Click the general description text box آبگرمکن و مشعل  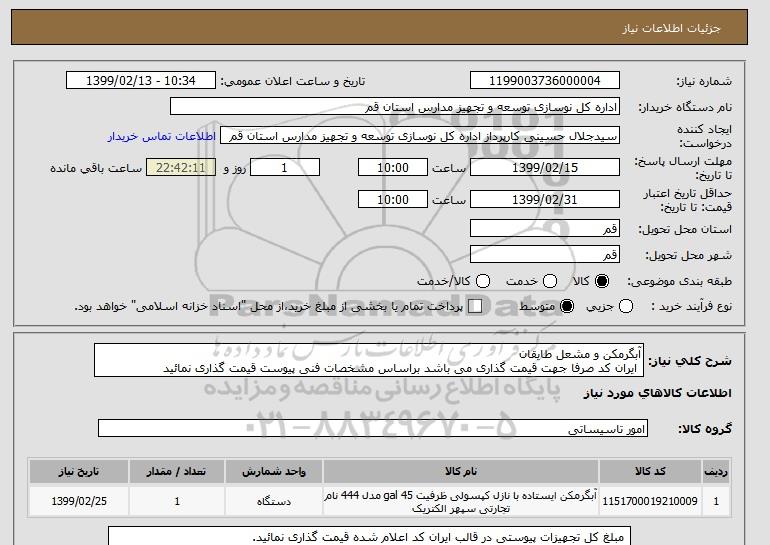[x=369, y=361]
